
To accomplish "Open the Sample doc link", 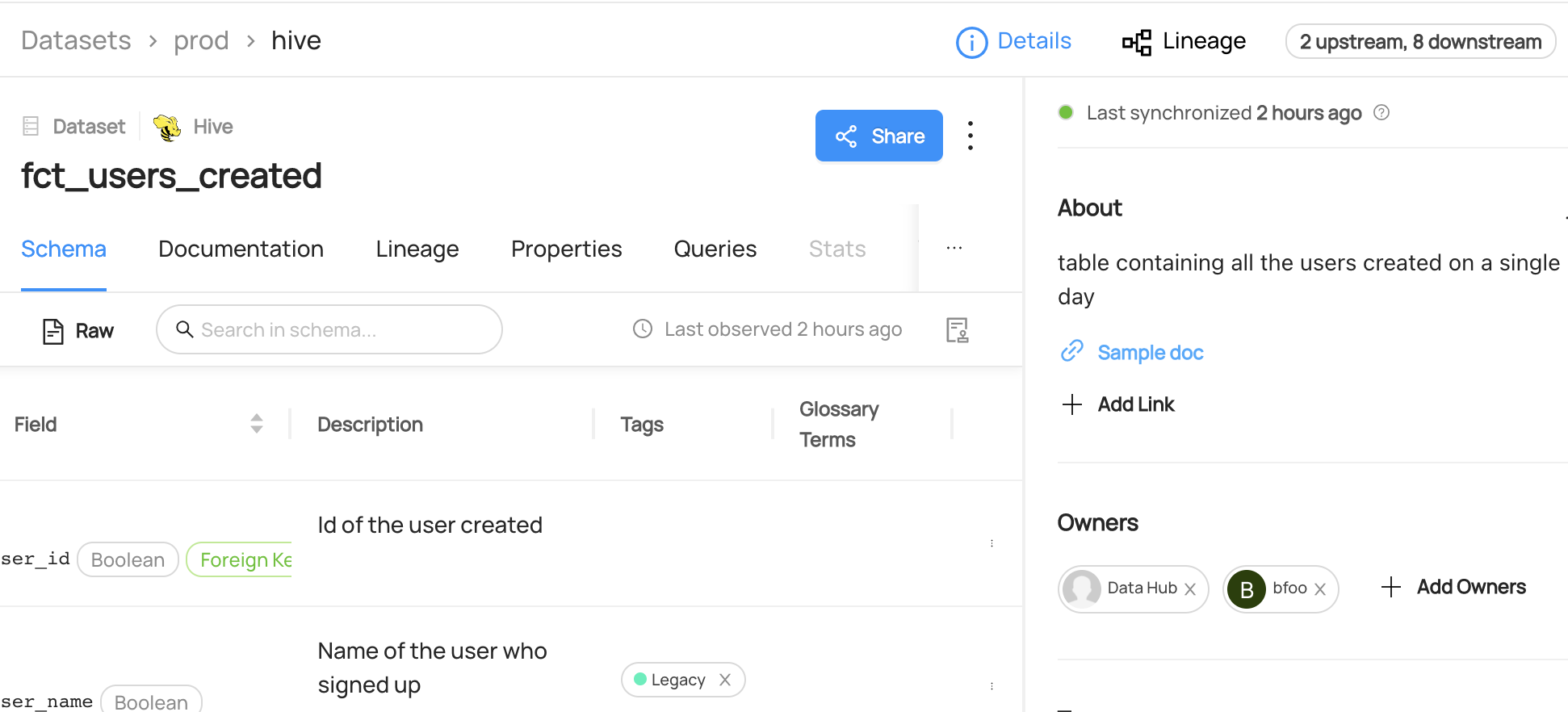I will pyautogui.click(x=1150, y=353).
